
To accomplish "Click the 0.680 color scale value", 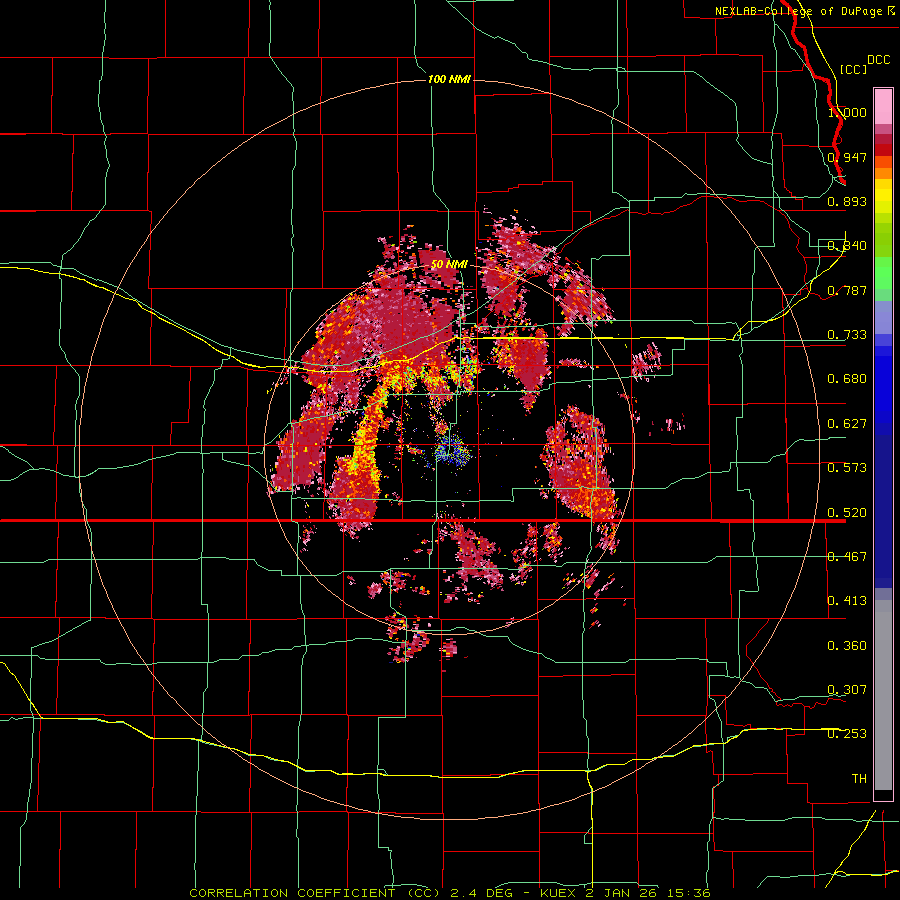I will tap(847, 379).
